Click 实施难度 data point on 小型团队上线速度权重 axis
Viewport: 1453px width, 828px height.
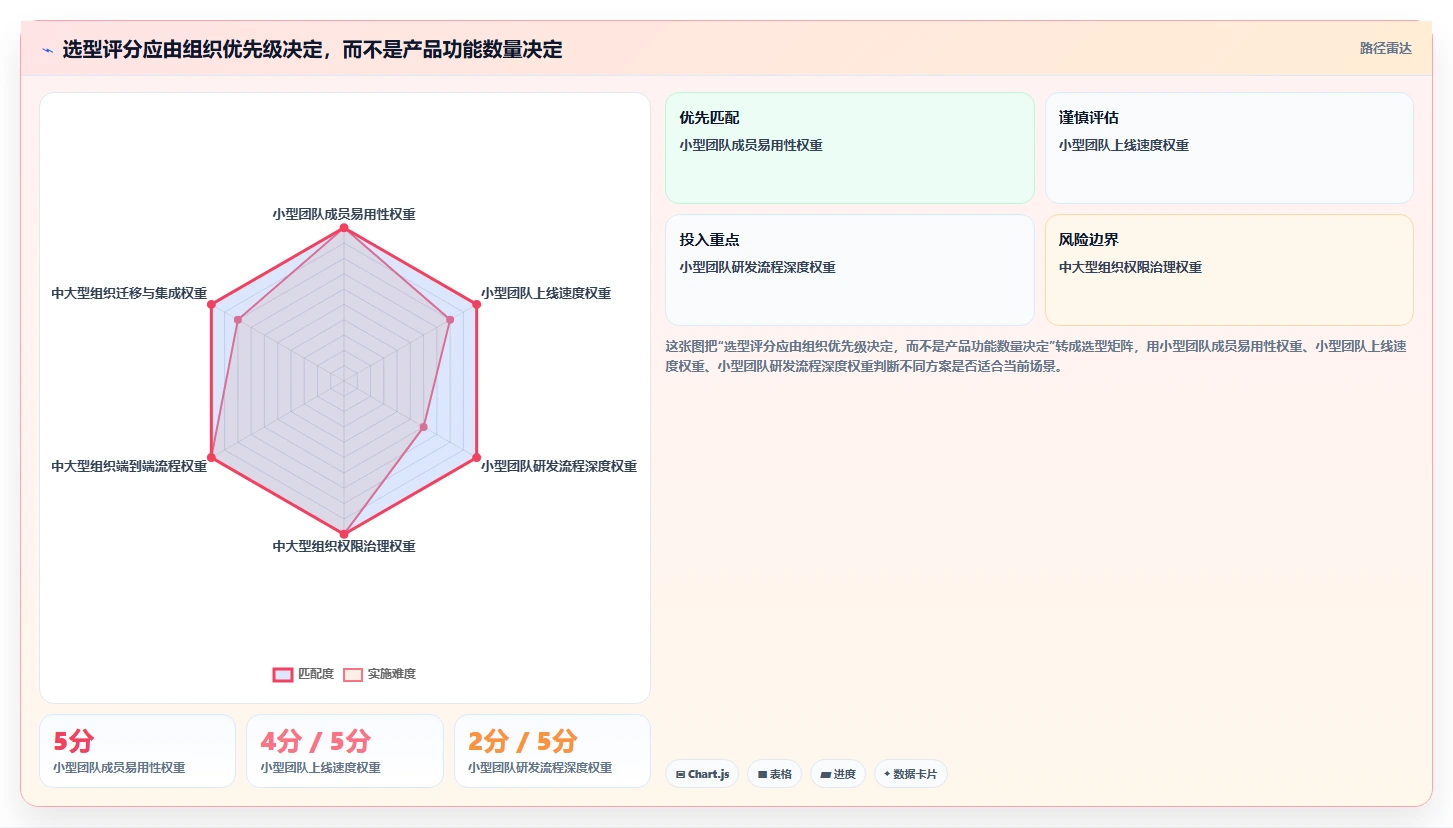pyautogui.click(x=450, y=320)
